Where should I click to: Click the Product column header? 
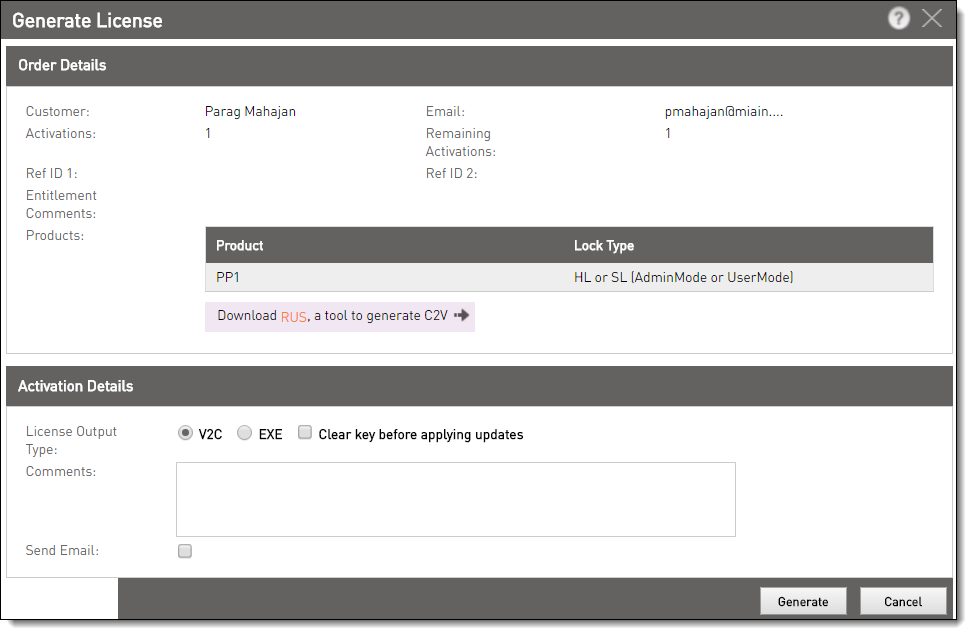point(239,246)
